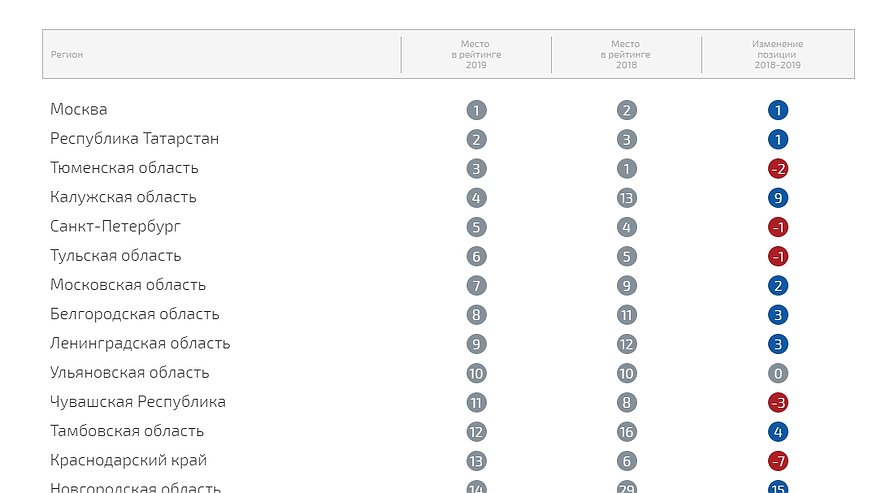Click the Регион column header
The image size is (877, 493).
tap(67, 54)
